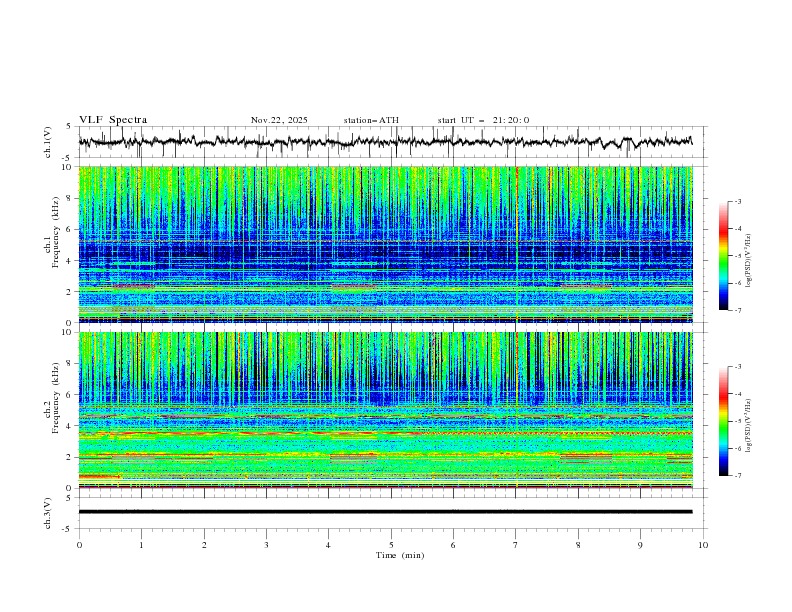This screenshot has height=612, width=792.
Task: Click the "Time (min)" axis label
Action: 400,555
